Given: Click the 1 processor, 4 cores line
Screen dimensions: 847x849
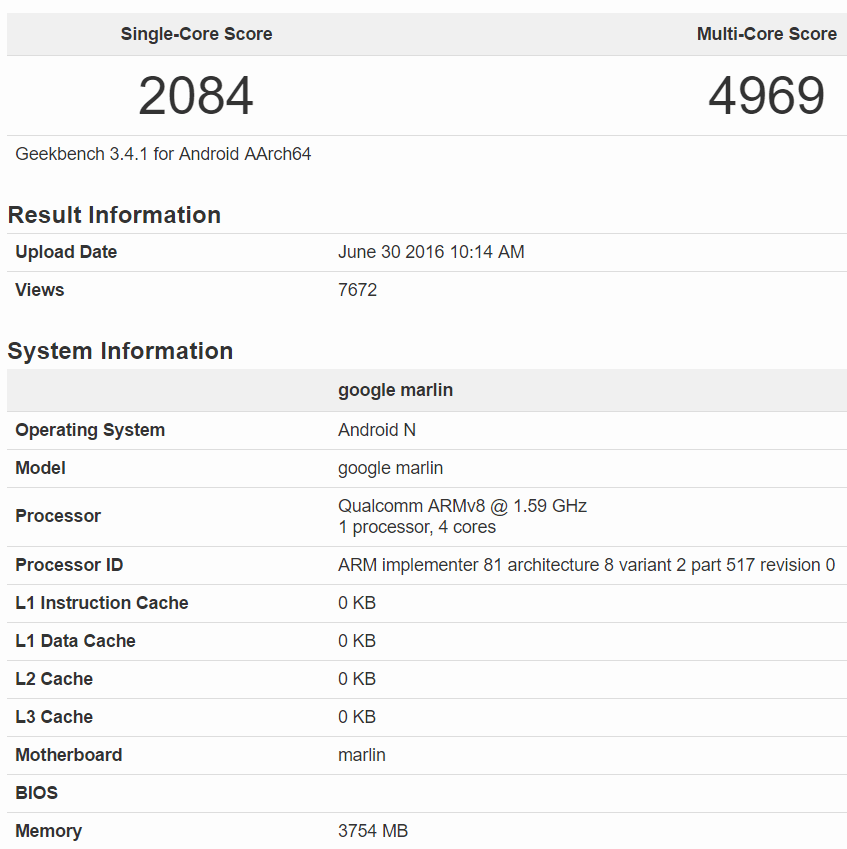Looking at the screenshot, I should click(x=417, y=527).
